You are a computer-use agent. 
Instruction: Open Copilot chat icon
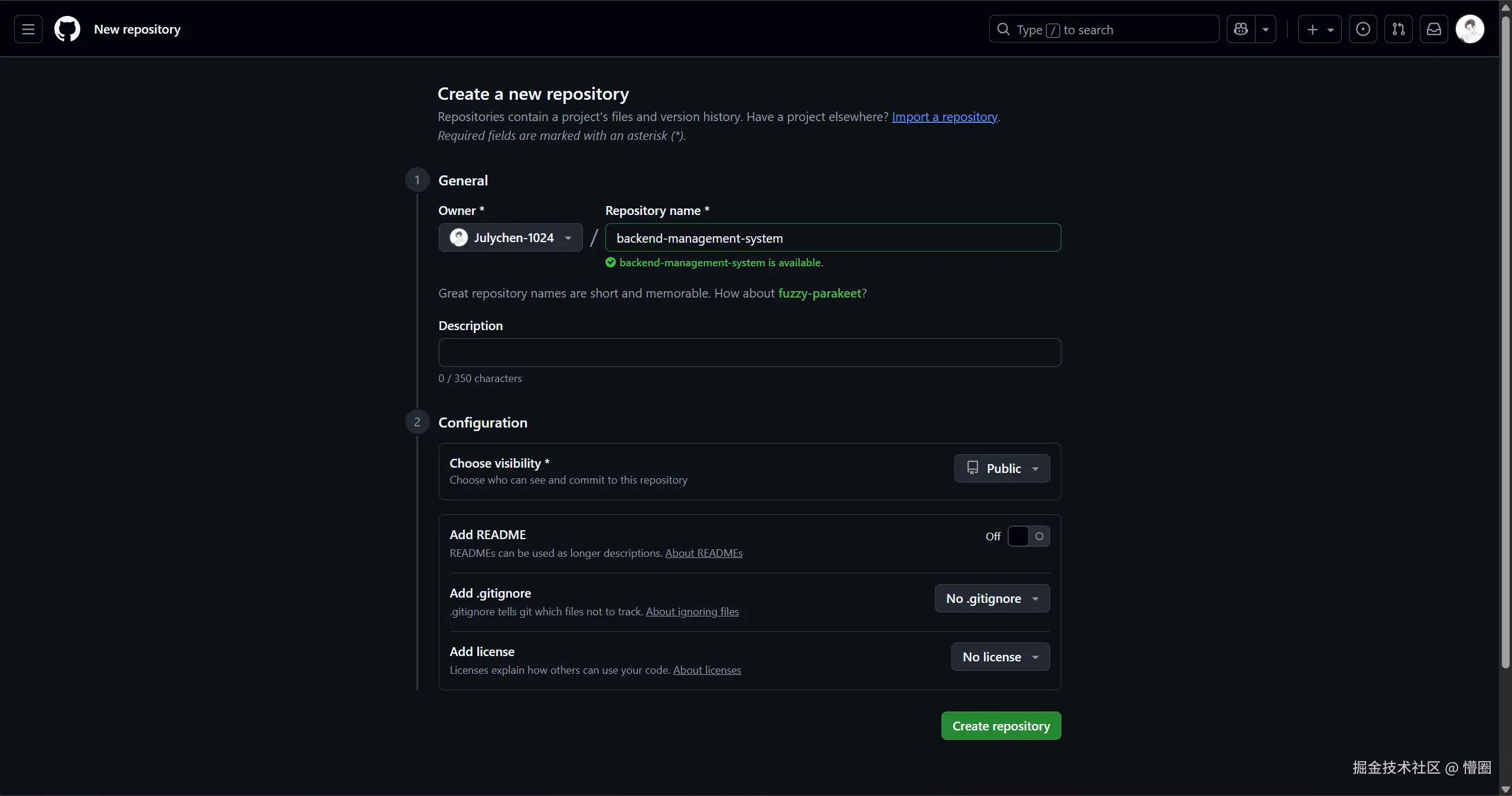pos(1241,30)
